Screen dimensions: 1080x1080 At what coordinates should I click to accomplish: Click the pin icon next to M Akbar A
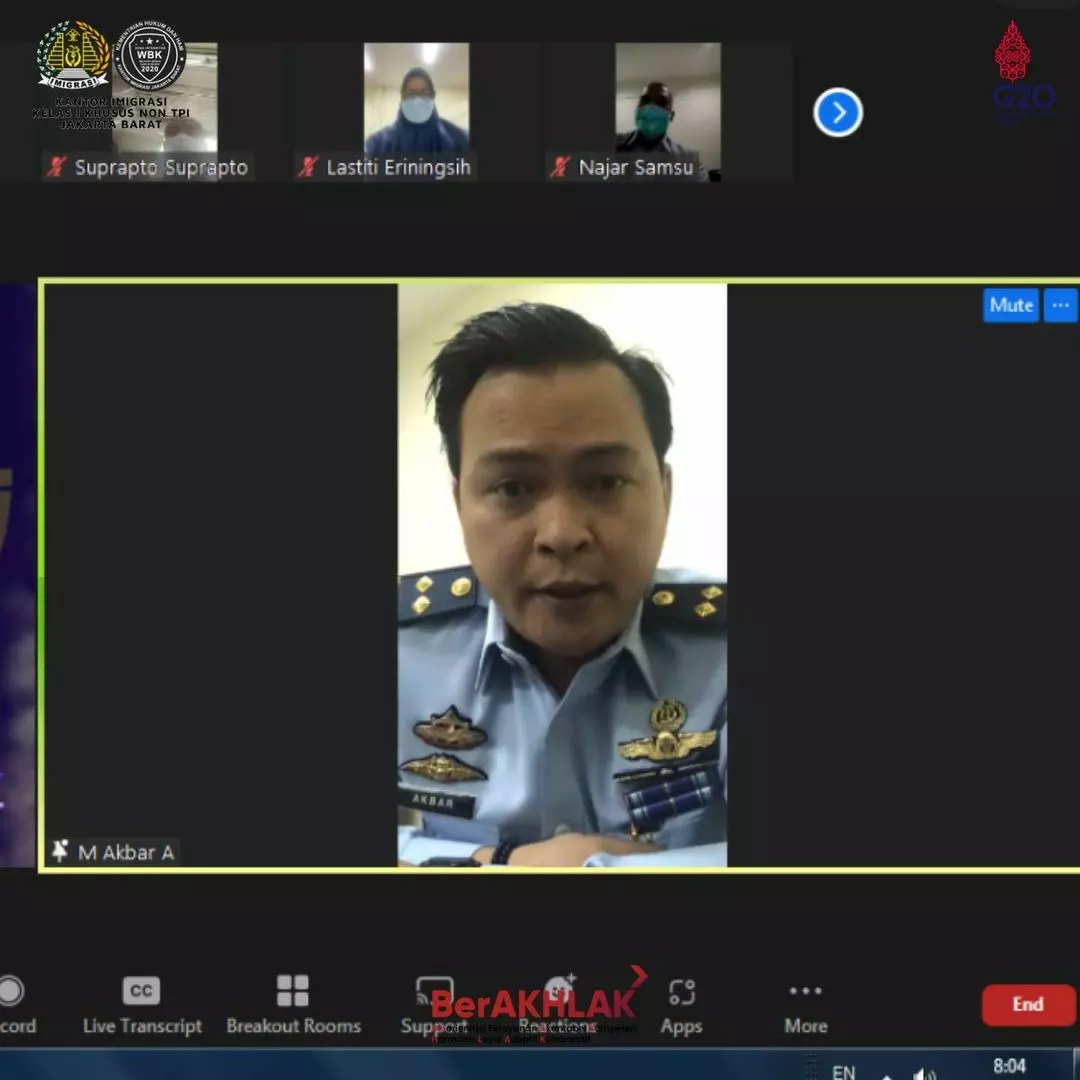pos(61,851)
